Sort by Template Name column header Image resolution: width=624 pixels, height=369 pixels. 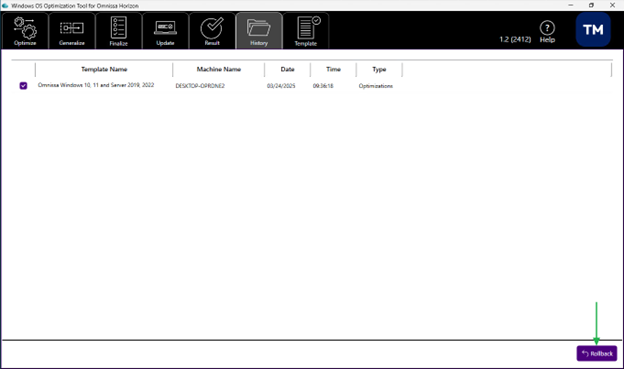[x=104, y=69]
